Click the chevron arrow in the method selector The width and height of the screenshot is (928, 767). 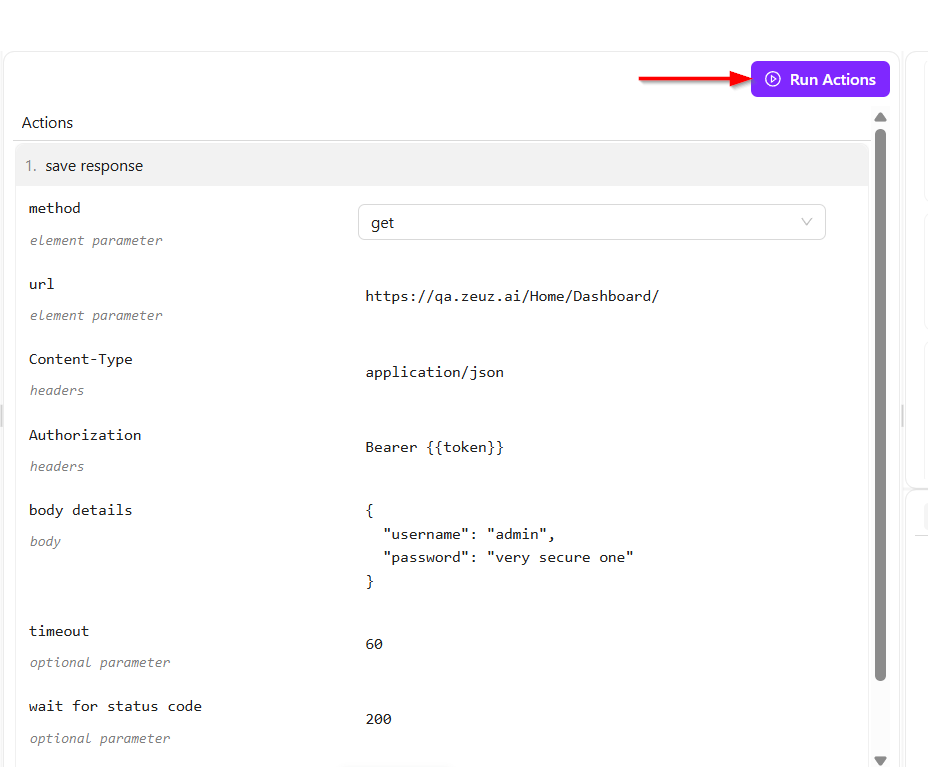[x=806, y=222]
